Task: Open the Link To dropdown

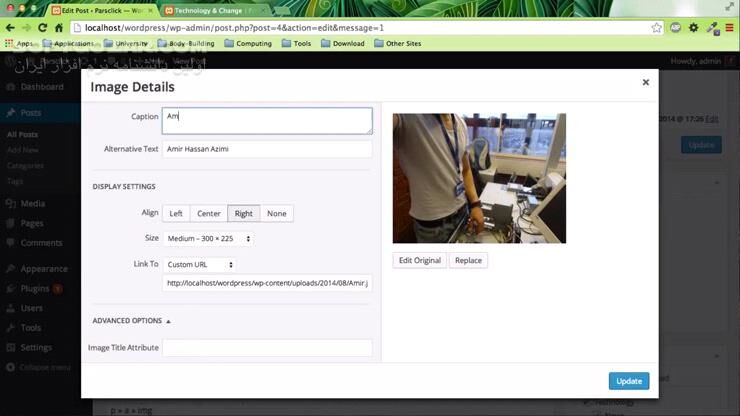Action: point(200,265)
